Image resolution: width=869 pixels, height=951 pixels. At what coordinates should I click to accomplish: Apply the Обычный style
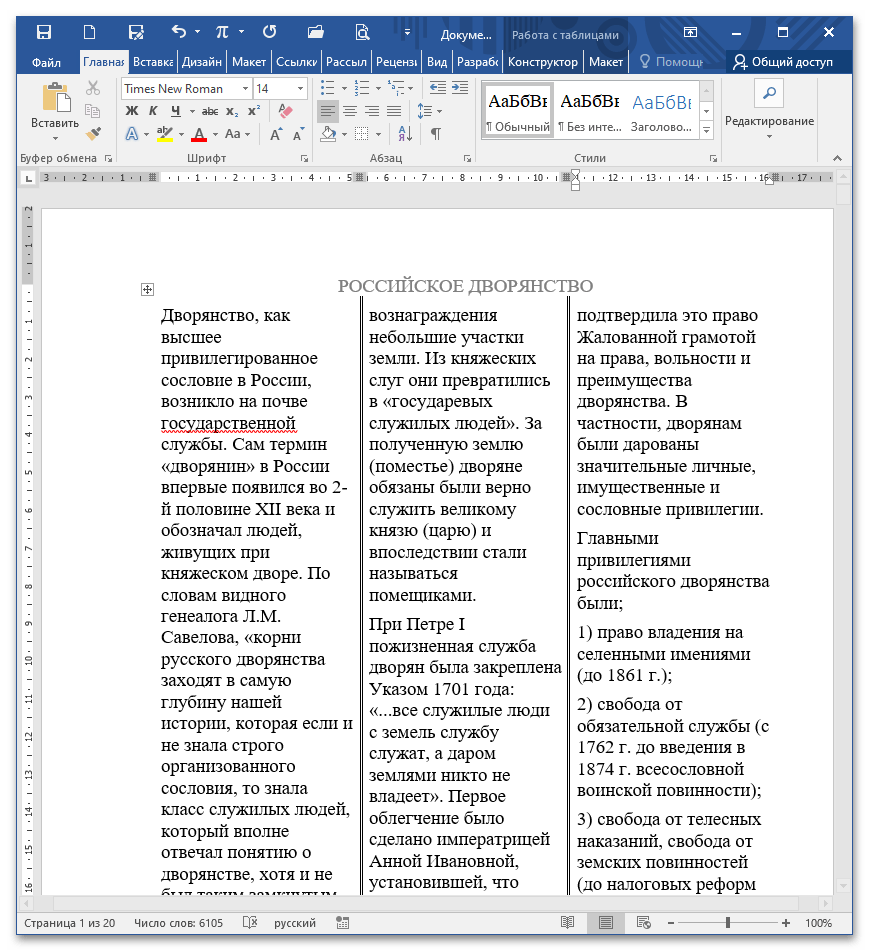tap(518, 112)
